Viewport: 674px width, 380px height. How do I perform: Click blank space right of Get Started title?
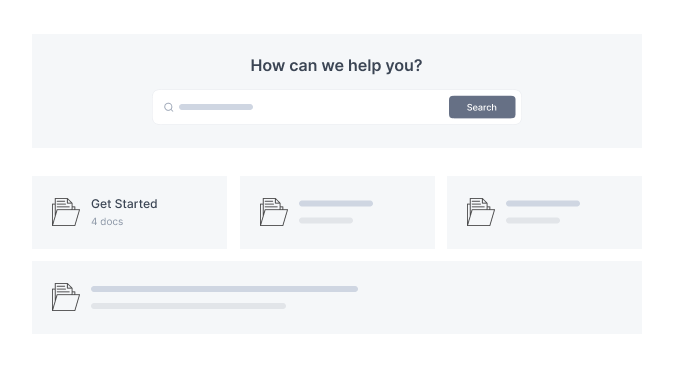191,204
